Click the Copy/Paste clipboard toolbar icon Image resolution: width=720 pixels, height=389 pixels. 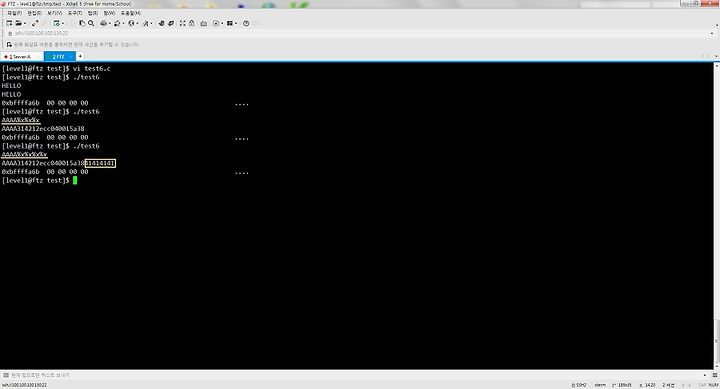[82, 23]
